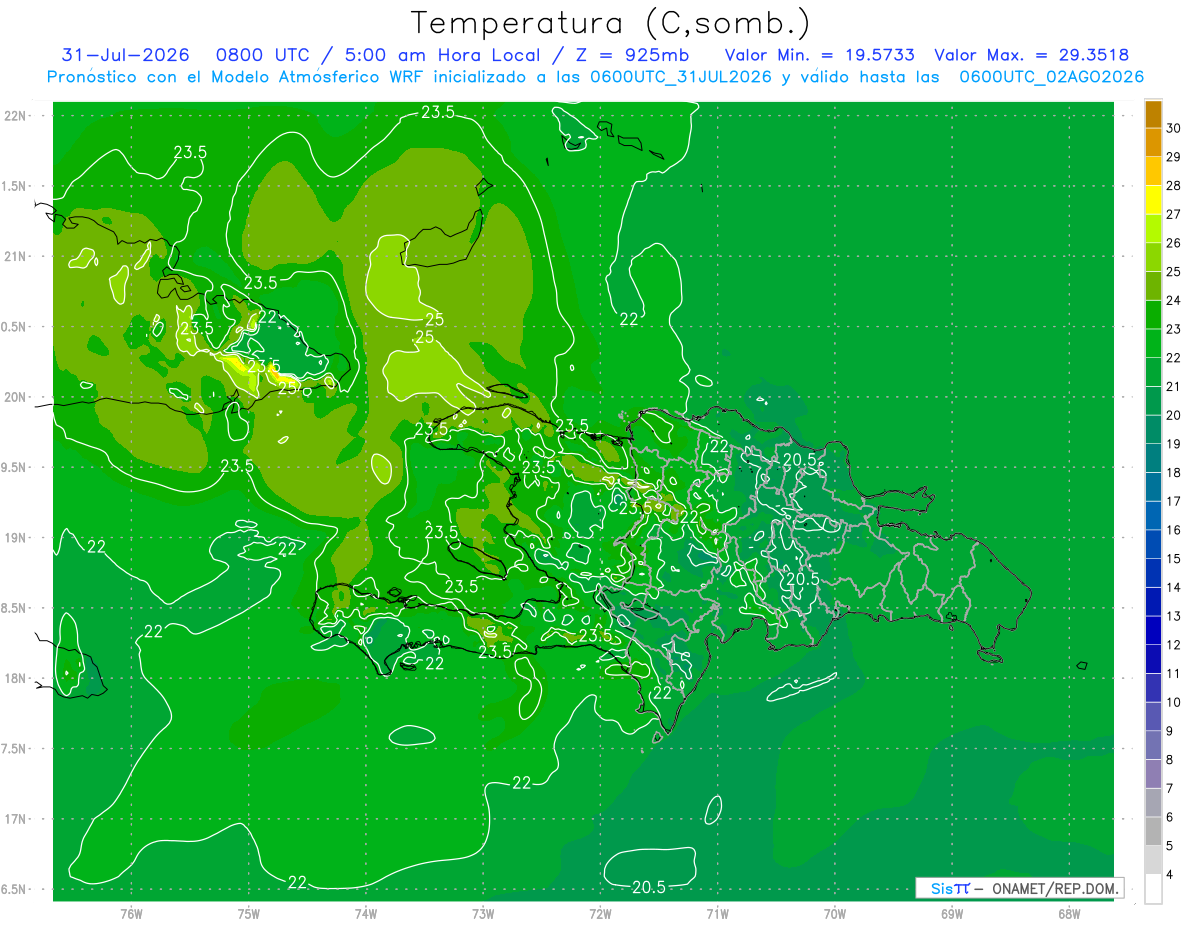1200x927 pixels.
Task: Click the title "Temperatura (C,somb.)"
Action: pos(611,23)
